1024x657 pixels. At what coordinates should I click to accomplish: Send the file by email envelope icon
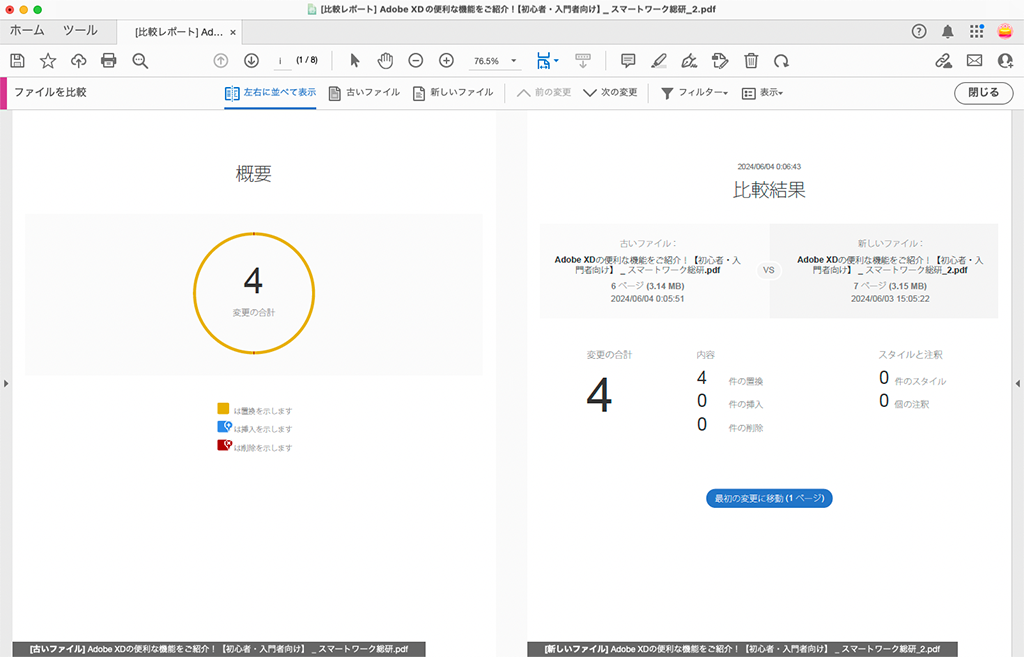coord(974,61)
